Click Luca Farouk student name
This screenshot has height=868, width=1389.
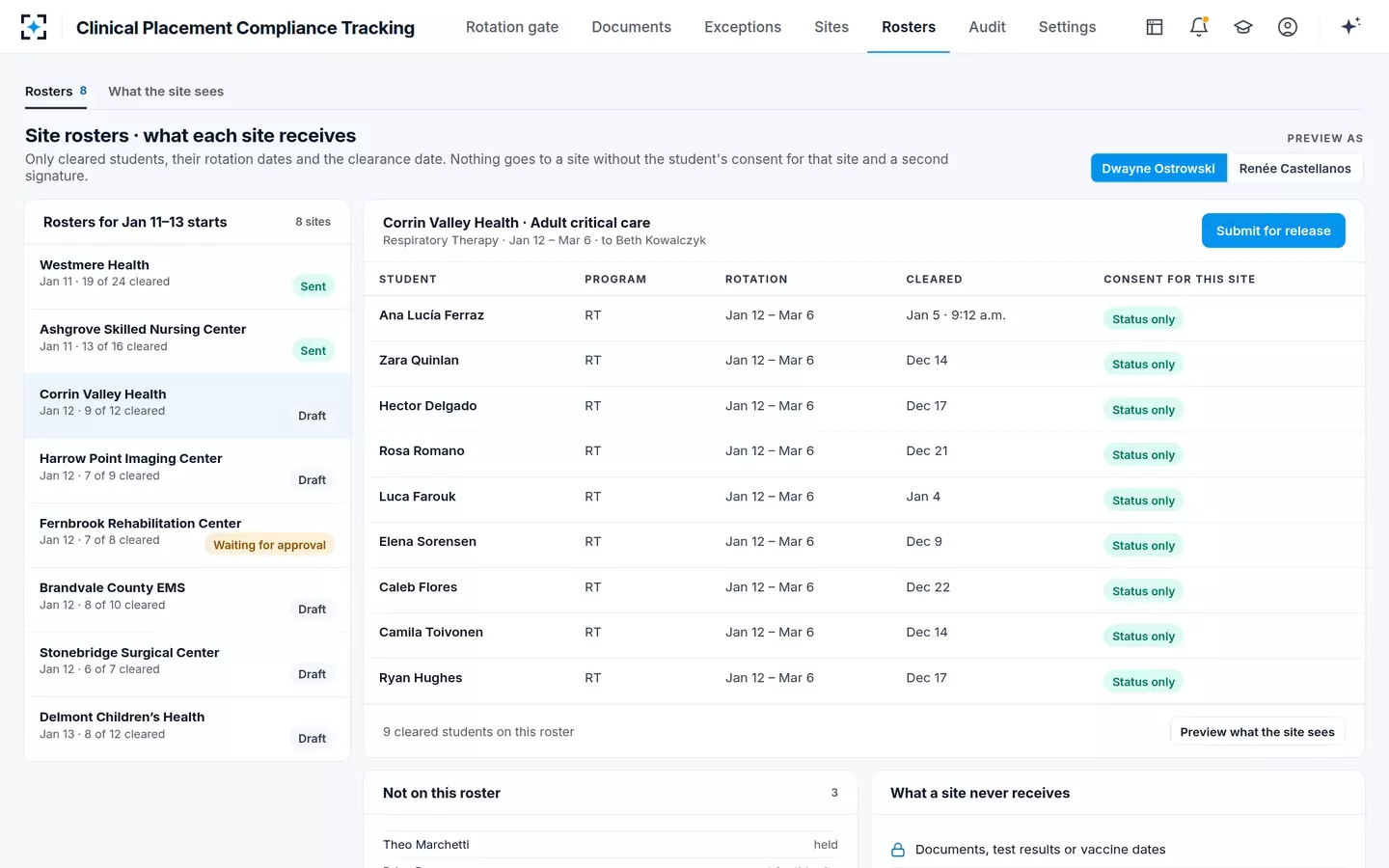pyautogui.click(x=418, y=497)
